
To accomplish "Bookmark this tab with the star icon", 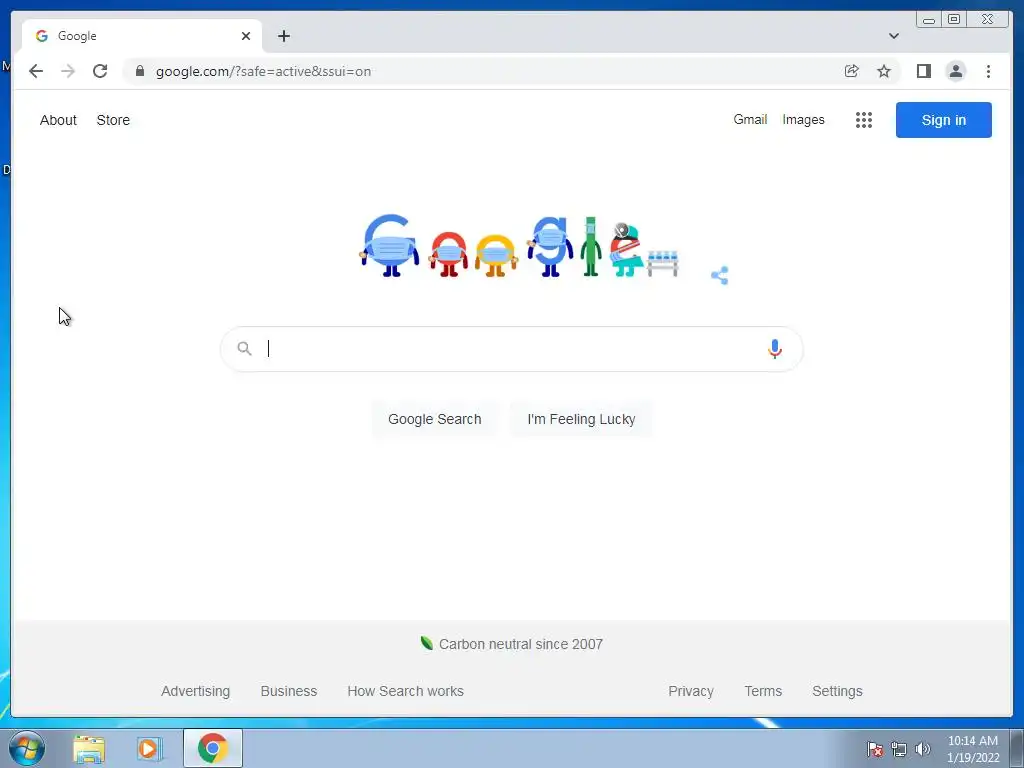I will (x=884, y=71).
